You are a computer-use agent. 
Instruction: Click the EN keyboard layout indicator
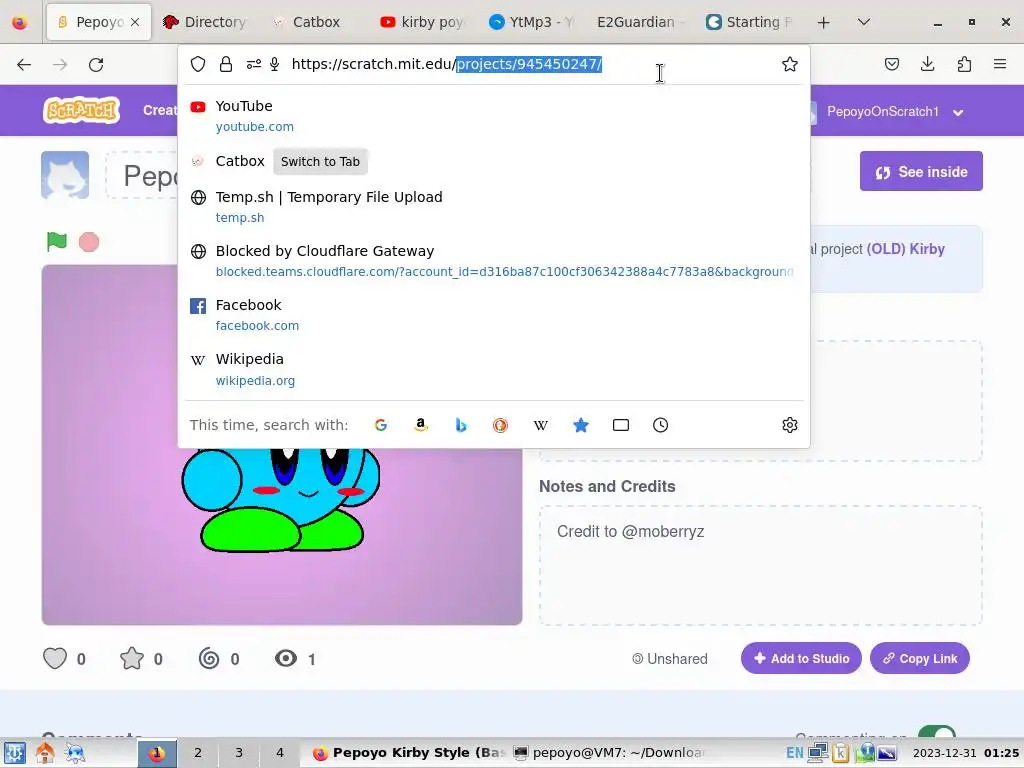pos(795,752)
